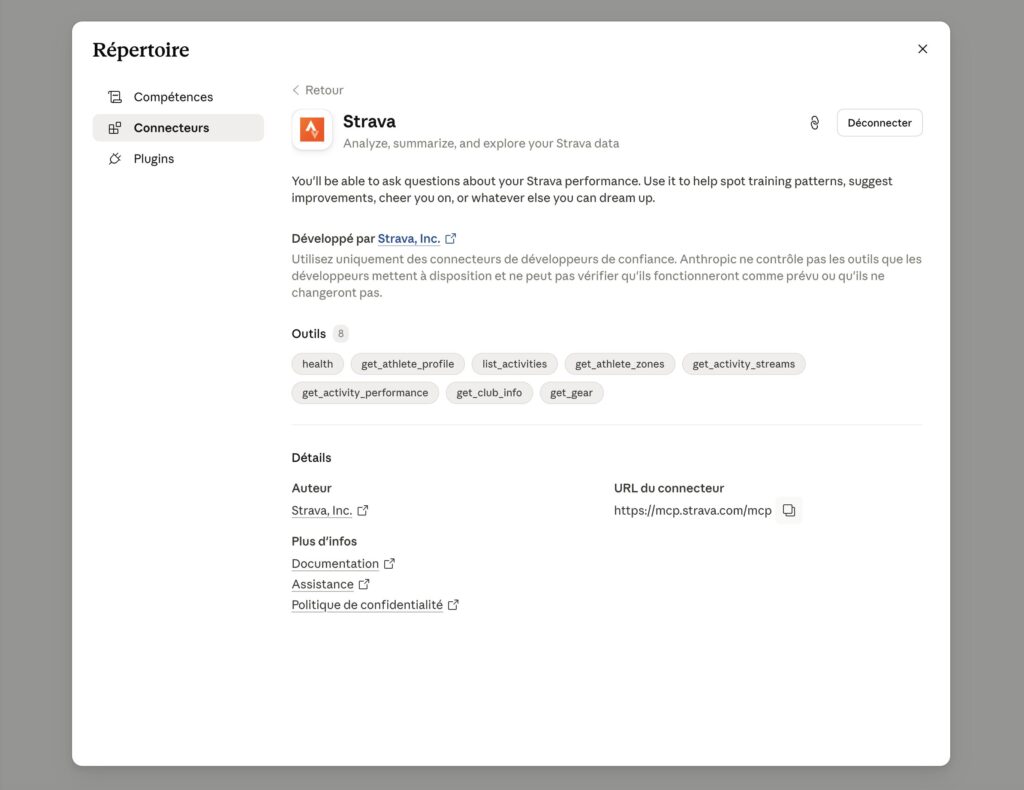1024x790 pixels.
Task: Click the URL du connecteur label
Action: coord(669,488)
